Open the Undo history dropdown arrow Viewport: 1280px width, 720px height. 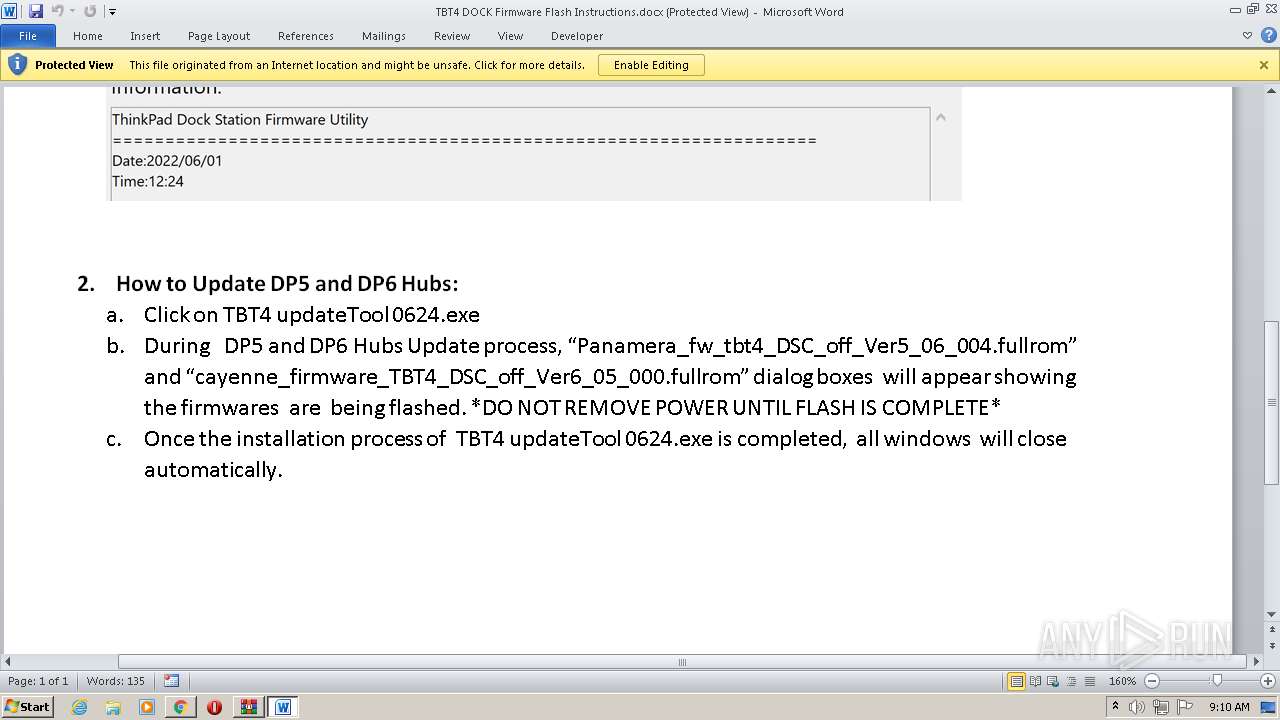(71, 12)
